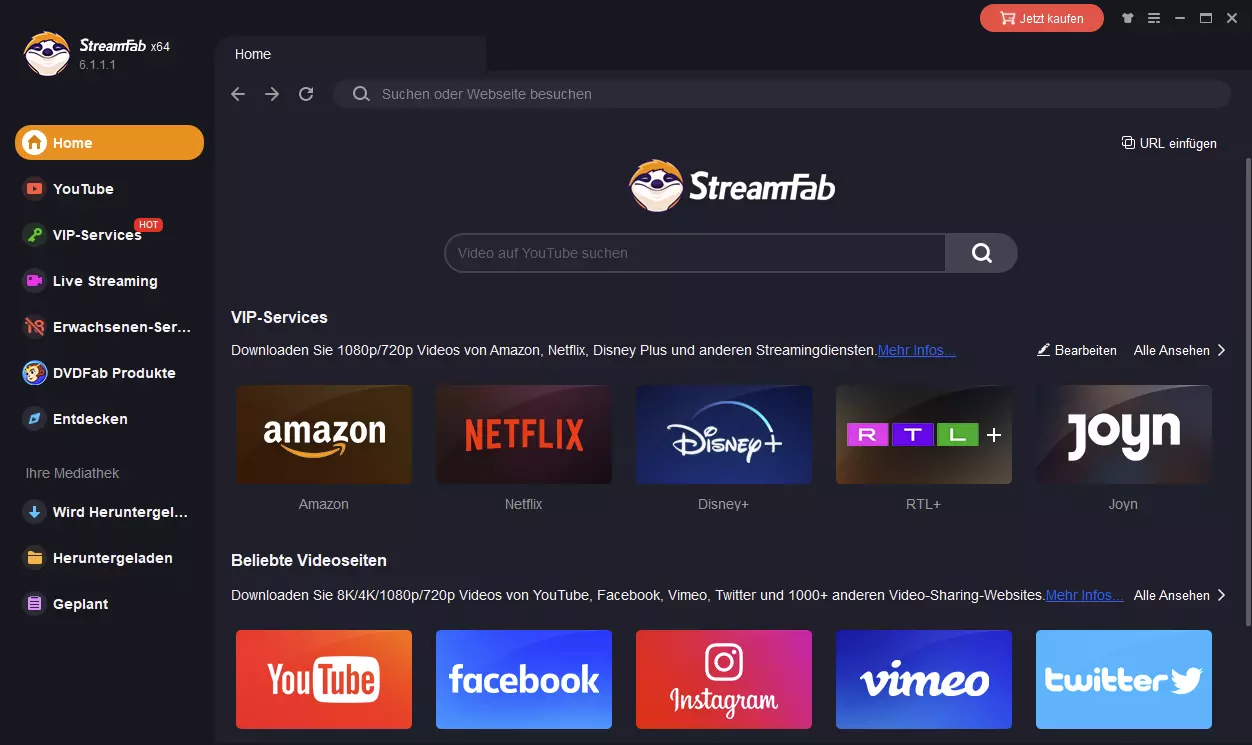Viewport: 1252px width, 745px height.
Task: Click the red HOT badge on VIP-Services
Action: tap(148, 225)
